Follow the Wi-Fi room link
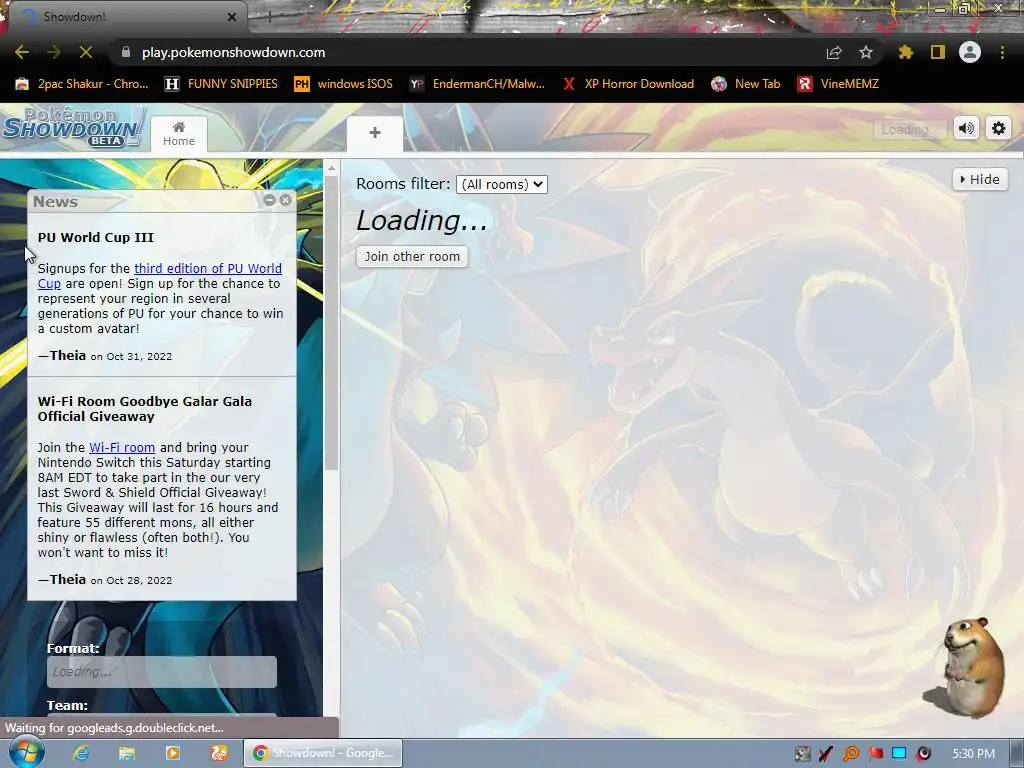This screenshot has height=768, width=1024. 122,447
